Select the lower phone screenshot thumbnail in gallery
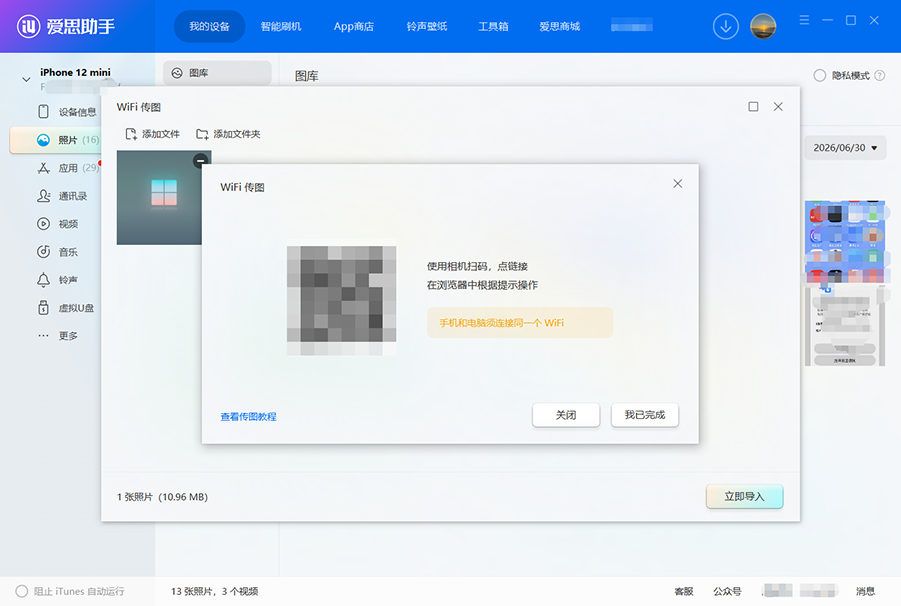This screenshot has width=901, height=606. 845,326
